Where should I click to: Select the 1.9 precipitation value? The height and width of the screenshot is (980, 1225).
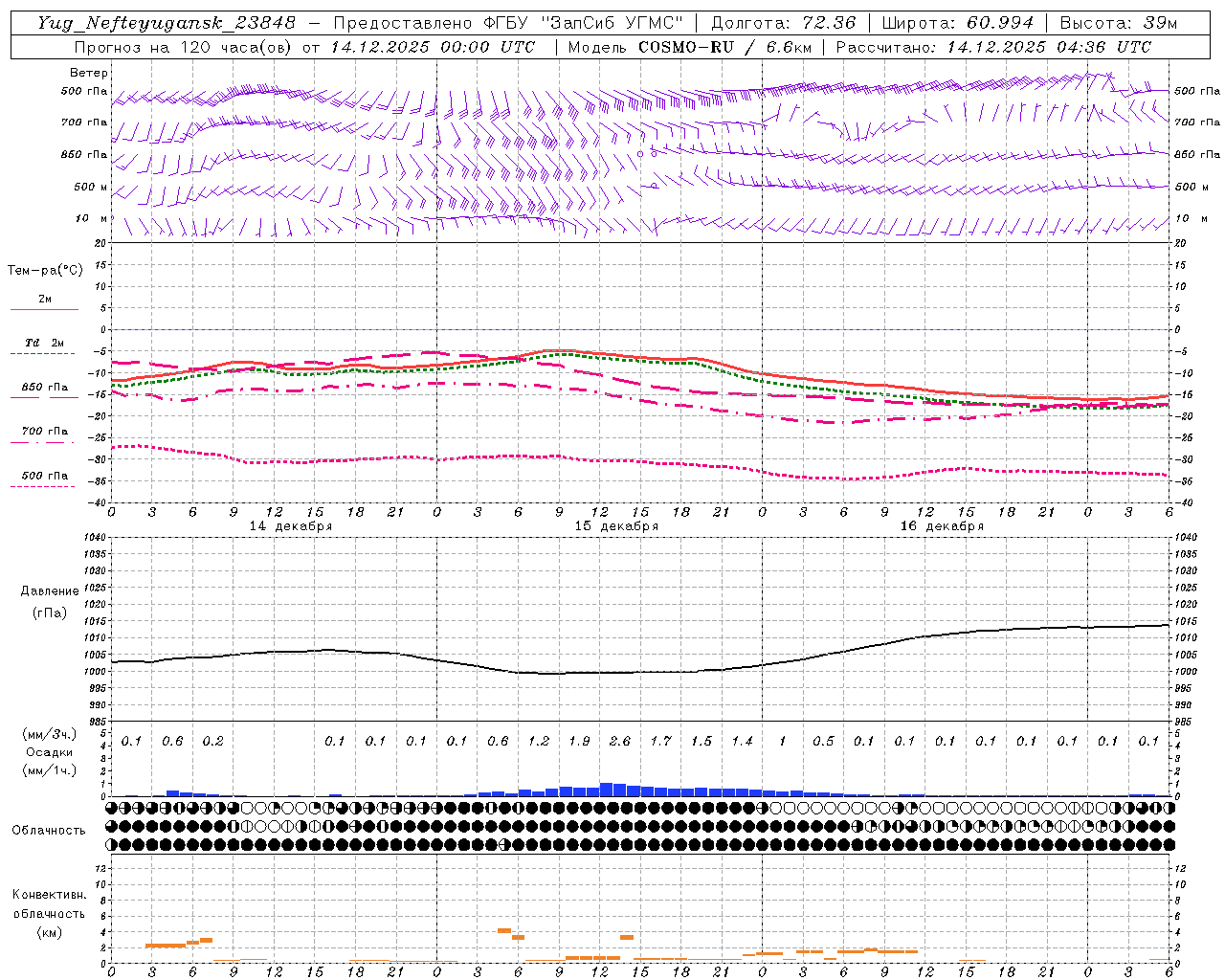click(x=579, y=741)
